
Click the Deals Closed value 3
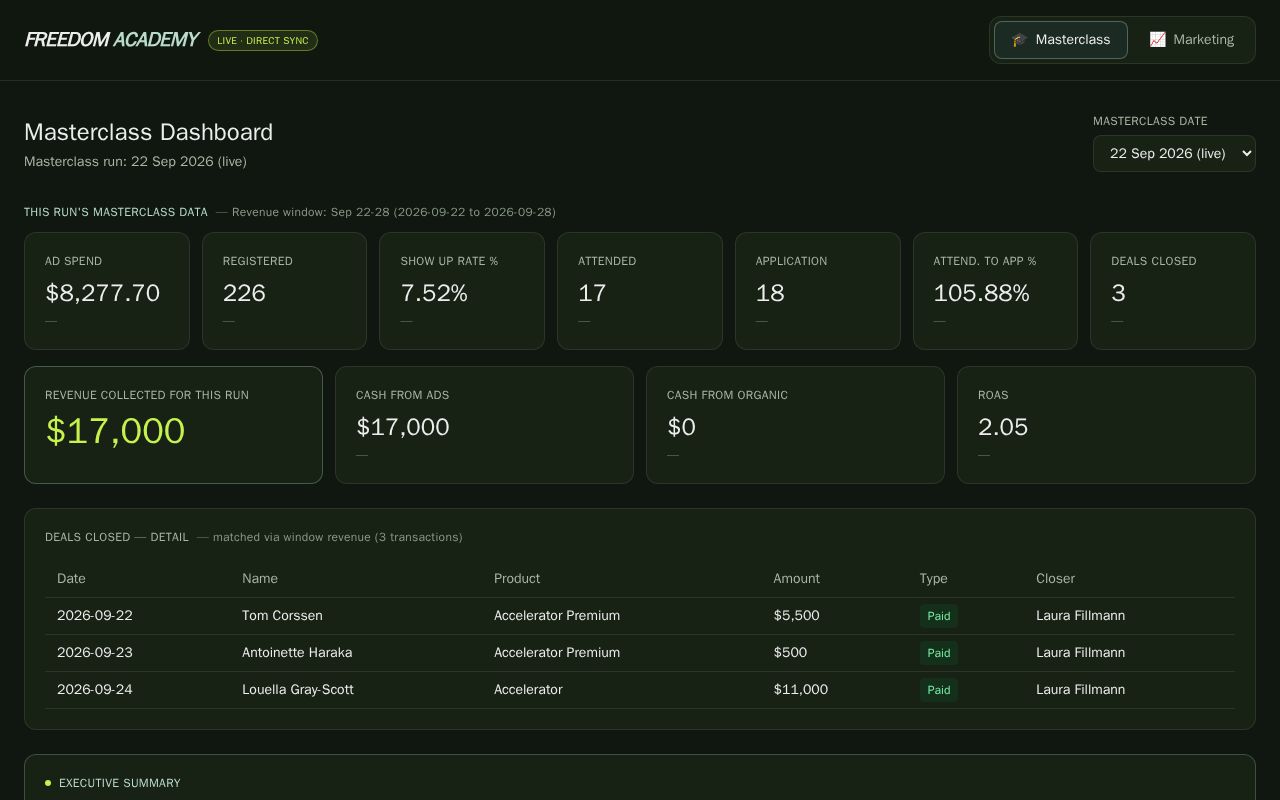tap(1118, 293)
